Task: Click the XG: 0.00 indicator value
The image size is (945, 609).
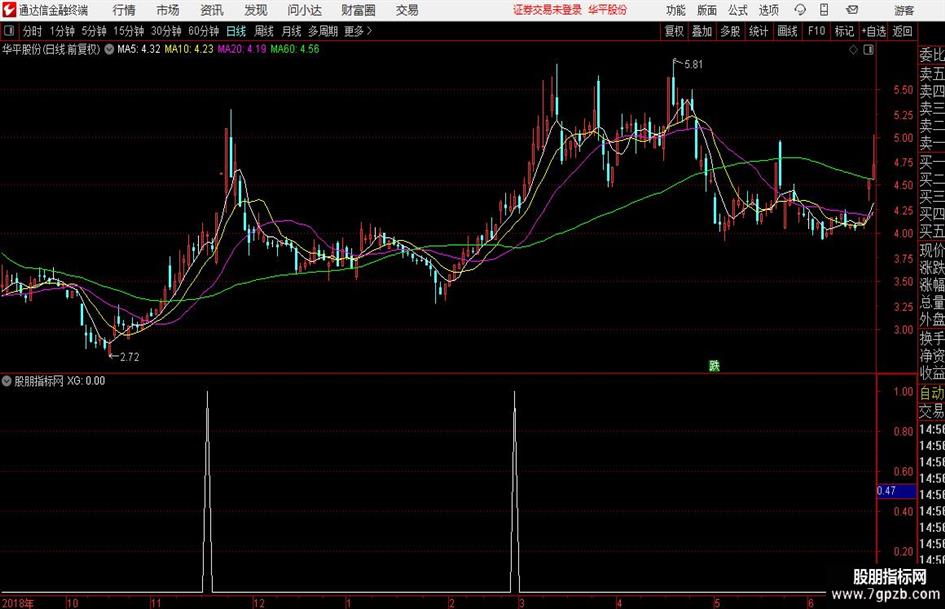Action: (86, 381)
